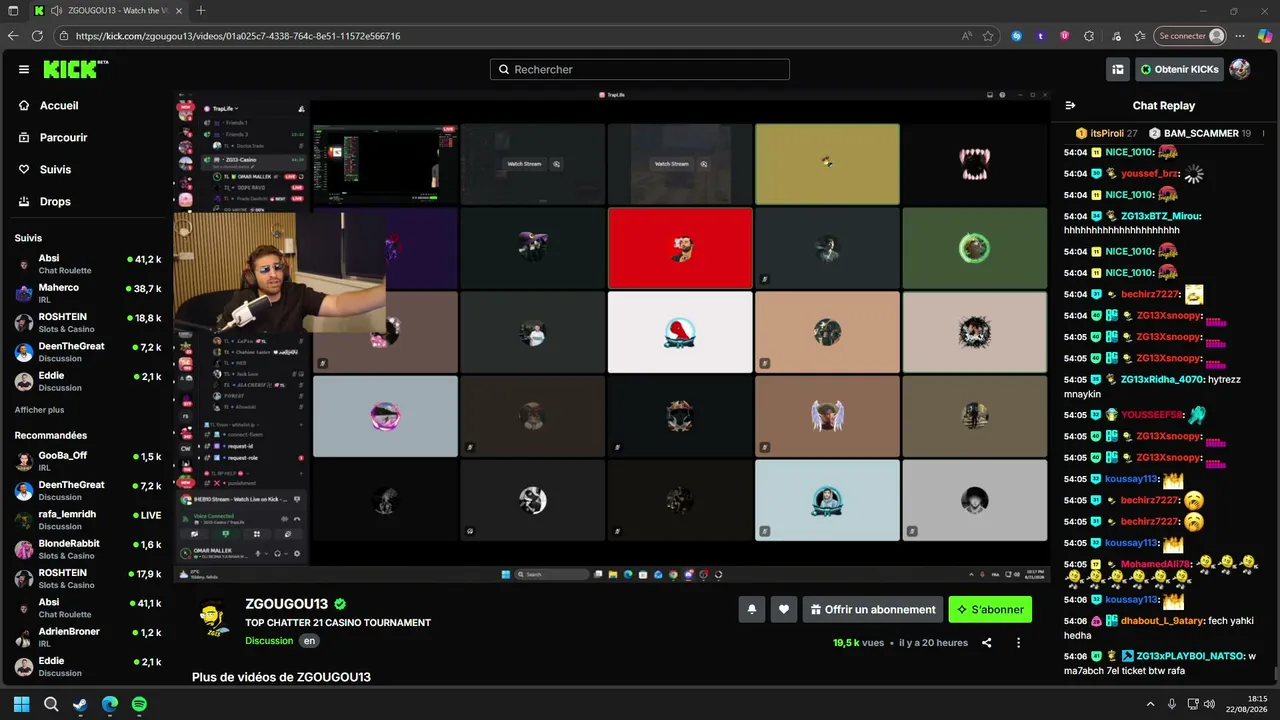The width and height of the screenshot is (1280, 720).
Task: Click top chatter BAM_SCAMMER in chat
Action: click(x=1201, y=133)
